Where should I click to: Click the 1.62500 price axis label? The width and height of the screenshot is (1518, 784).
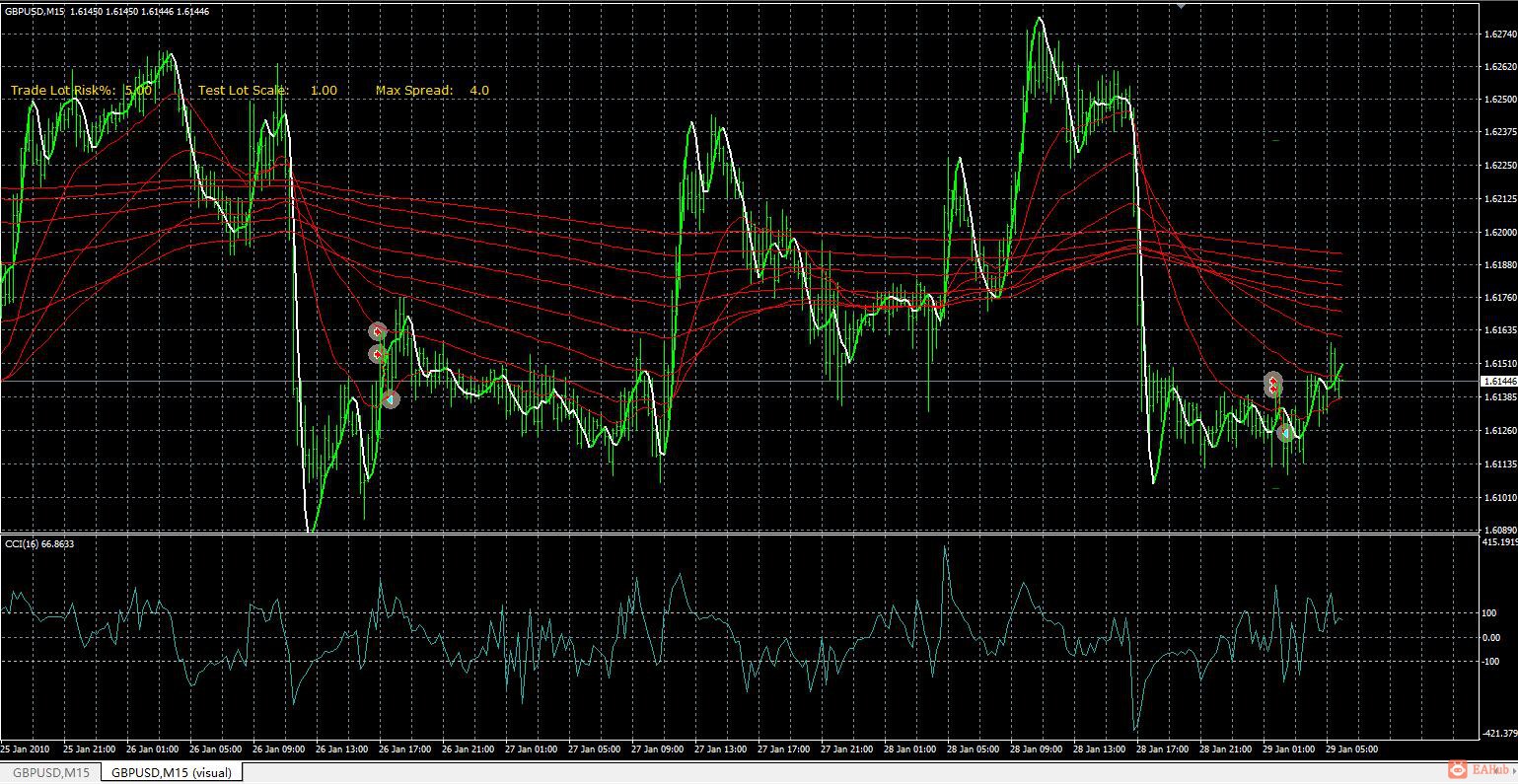pyautogui.click(x=1499, y=100)
